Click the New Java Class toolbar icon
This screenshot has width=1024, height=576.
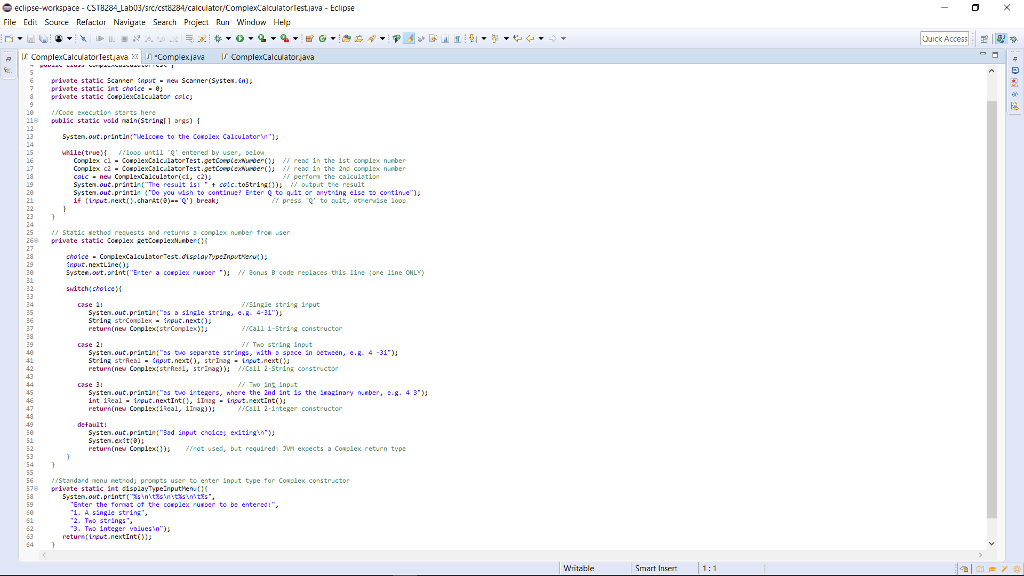click(x=322, y=37)
